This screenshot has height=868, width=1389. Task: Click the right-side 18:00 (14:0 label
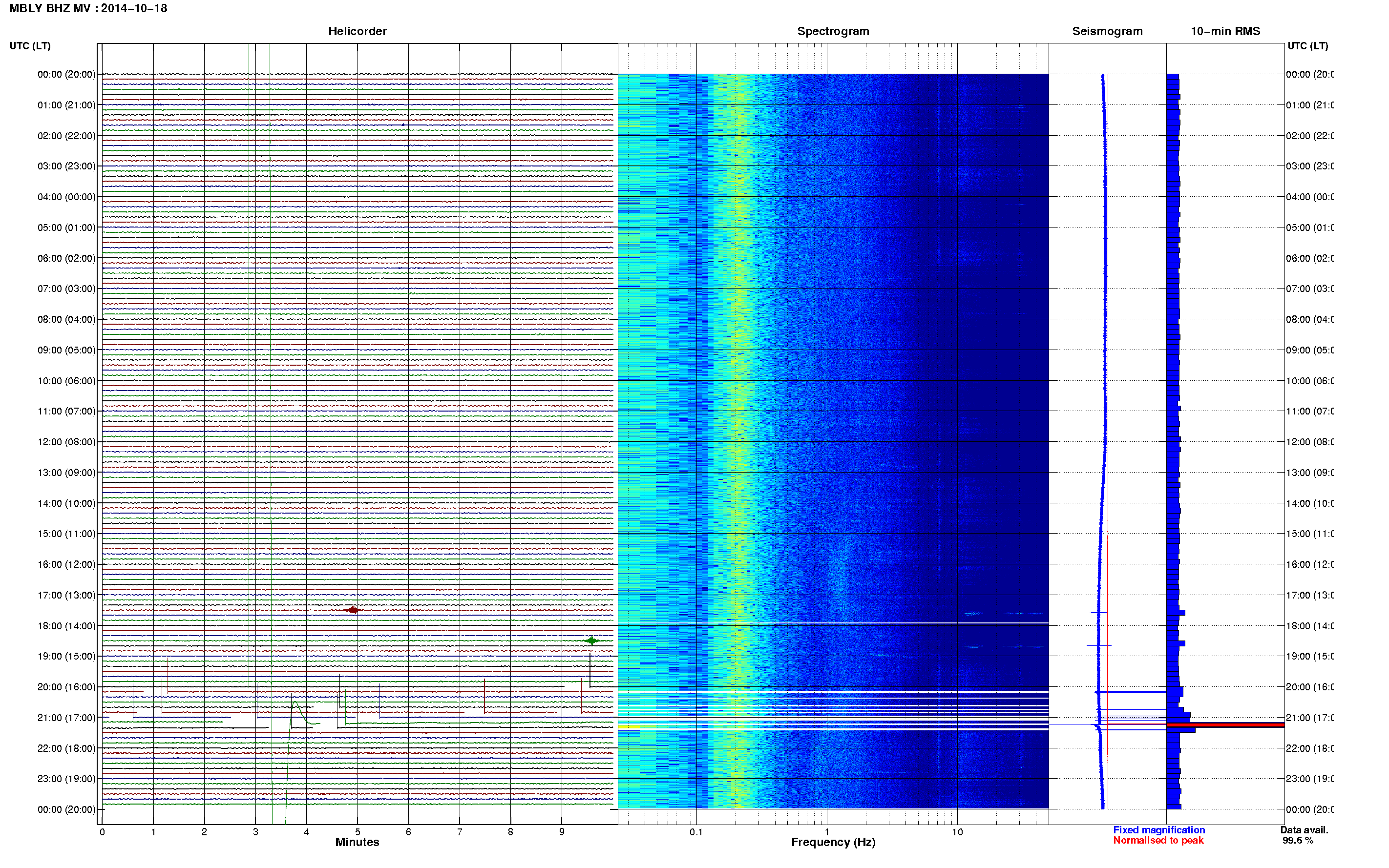pyautogui.click(x=1310, y=626)
